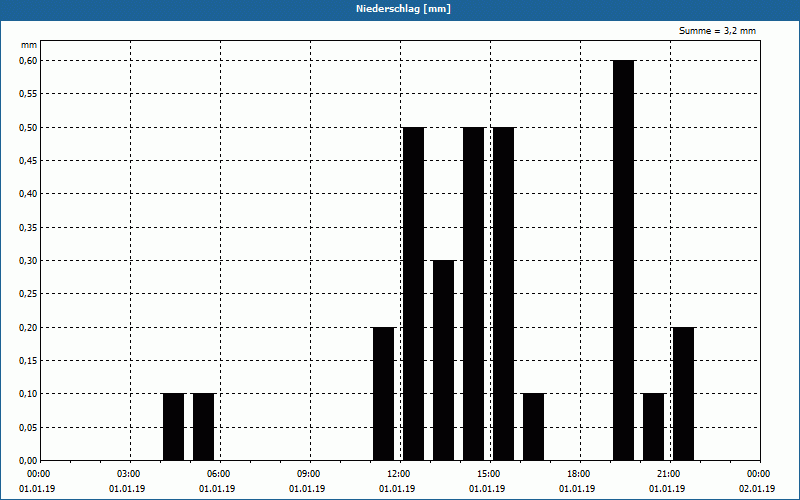Click the 09:00 time label
The image size is (800, 500).
coord(309,474)
